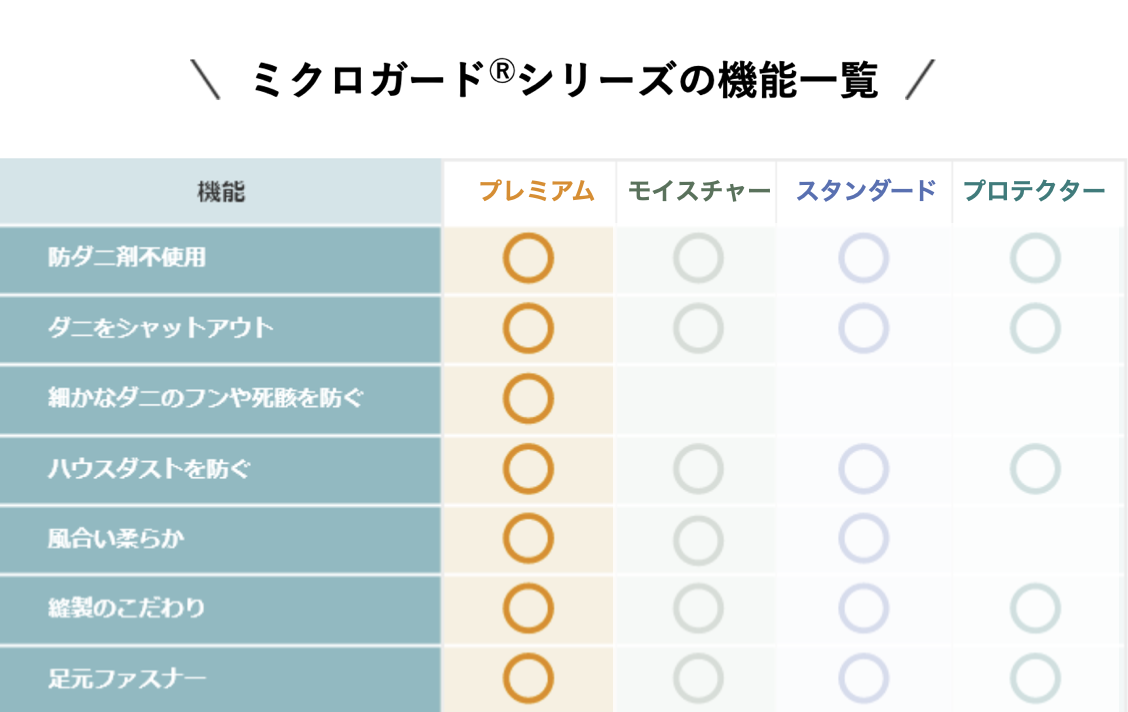
Task: Click the 機能 header cell
Action: click(220, 191)
